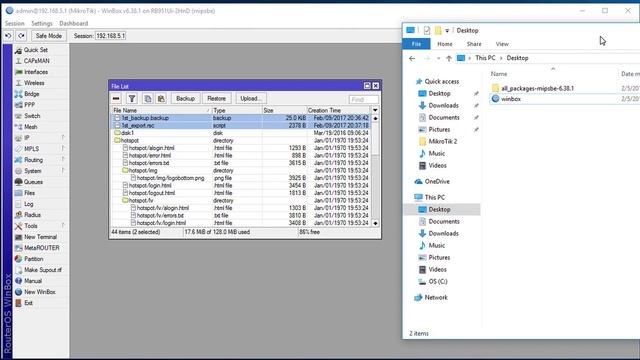Click This PC in Explorer address bar
This screenshot has width=640, height=360.
click(485, 58)
